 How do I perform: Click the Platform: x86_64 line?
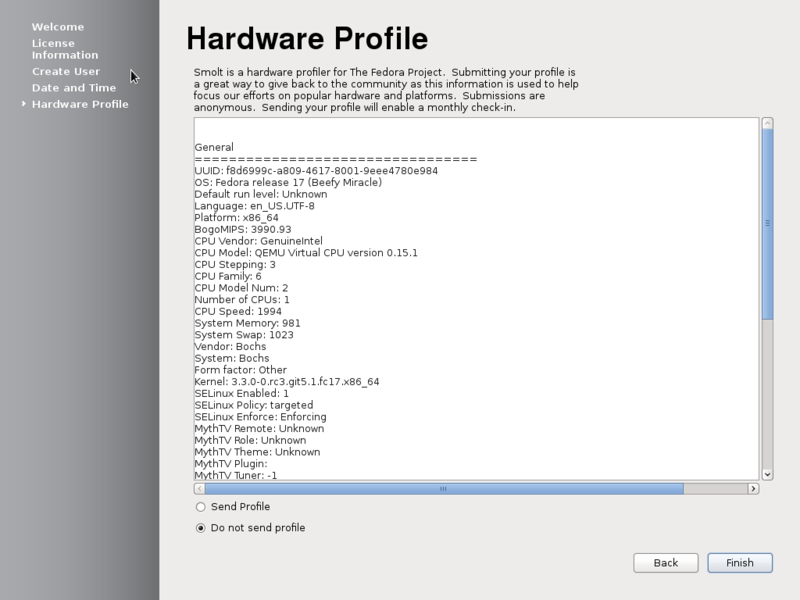click(236, 218)
